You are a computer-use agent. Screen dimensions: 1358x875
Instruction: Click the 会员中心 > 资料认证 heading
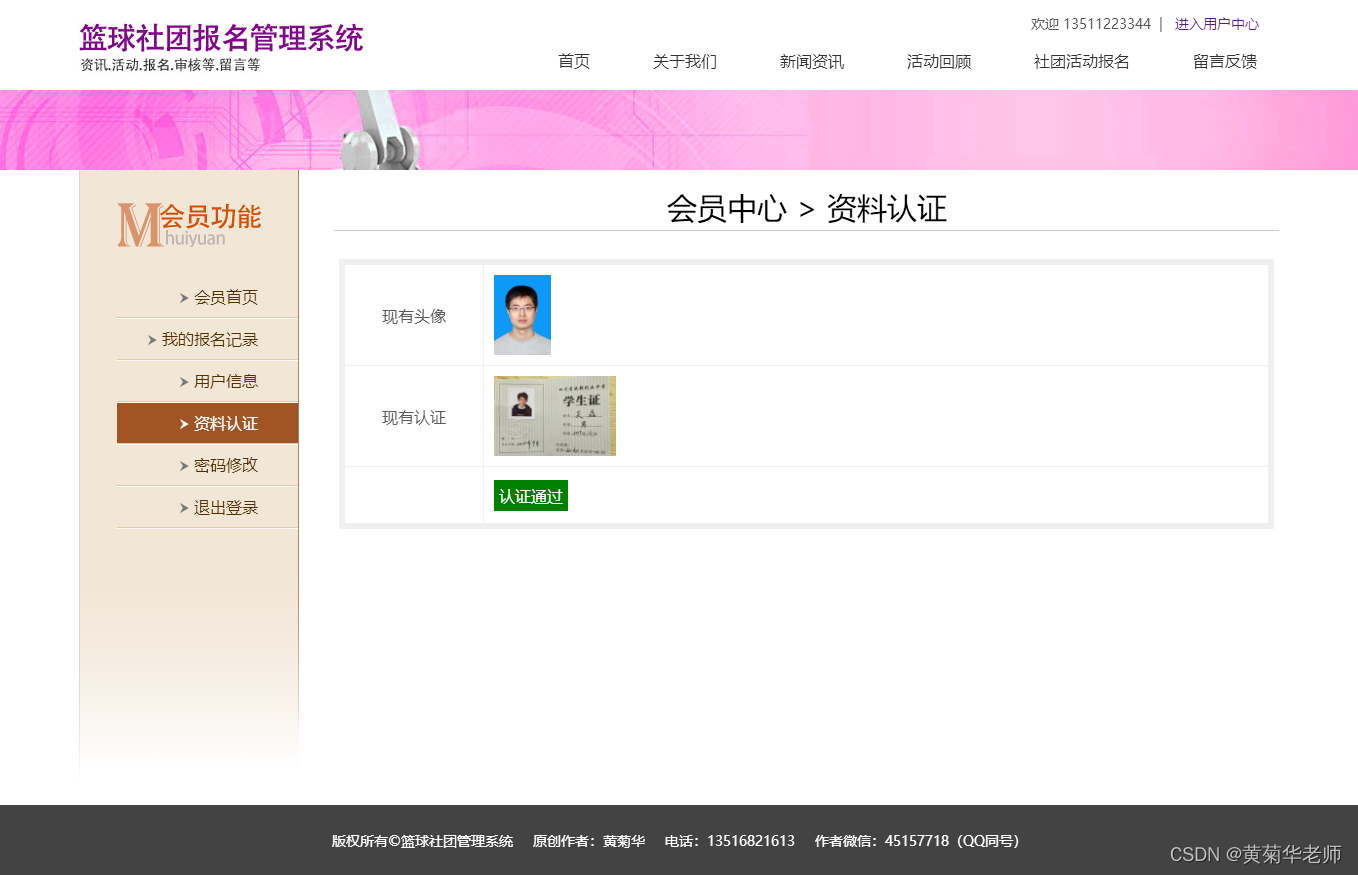click(806, 209)
